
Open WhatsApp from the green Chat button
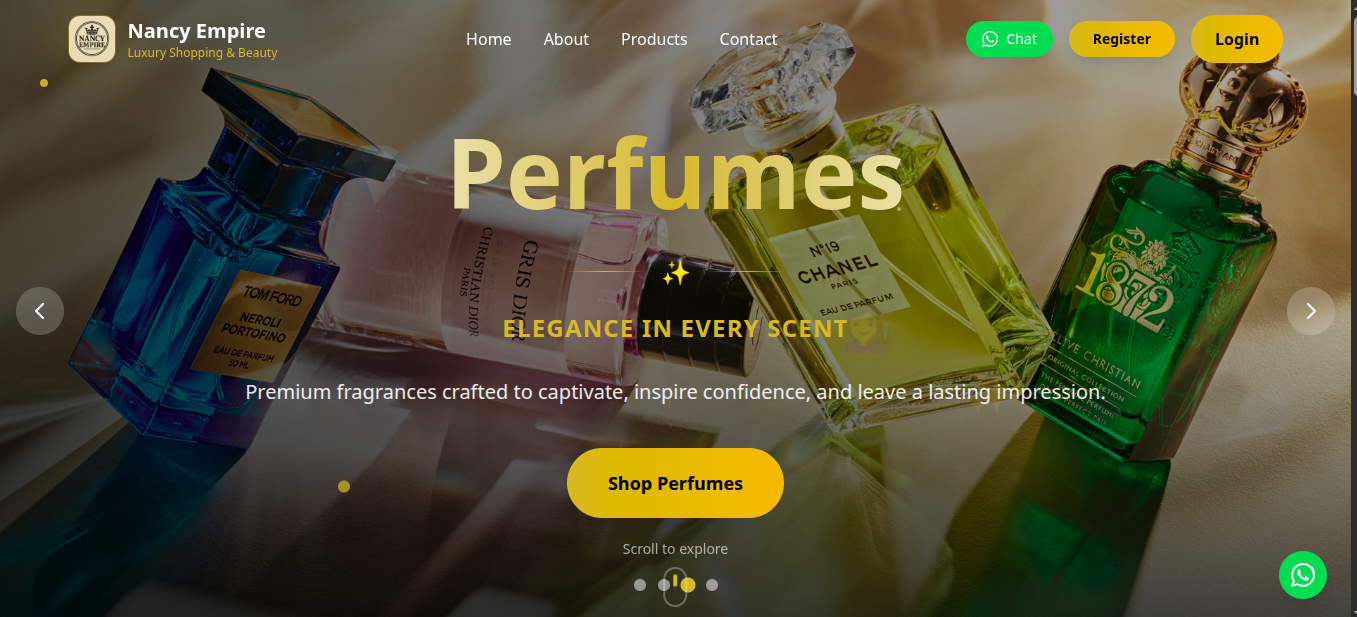[x=1009, y=39]
